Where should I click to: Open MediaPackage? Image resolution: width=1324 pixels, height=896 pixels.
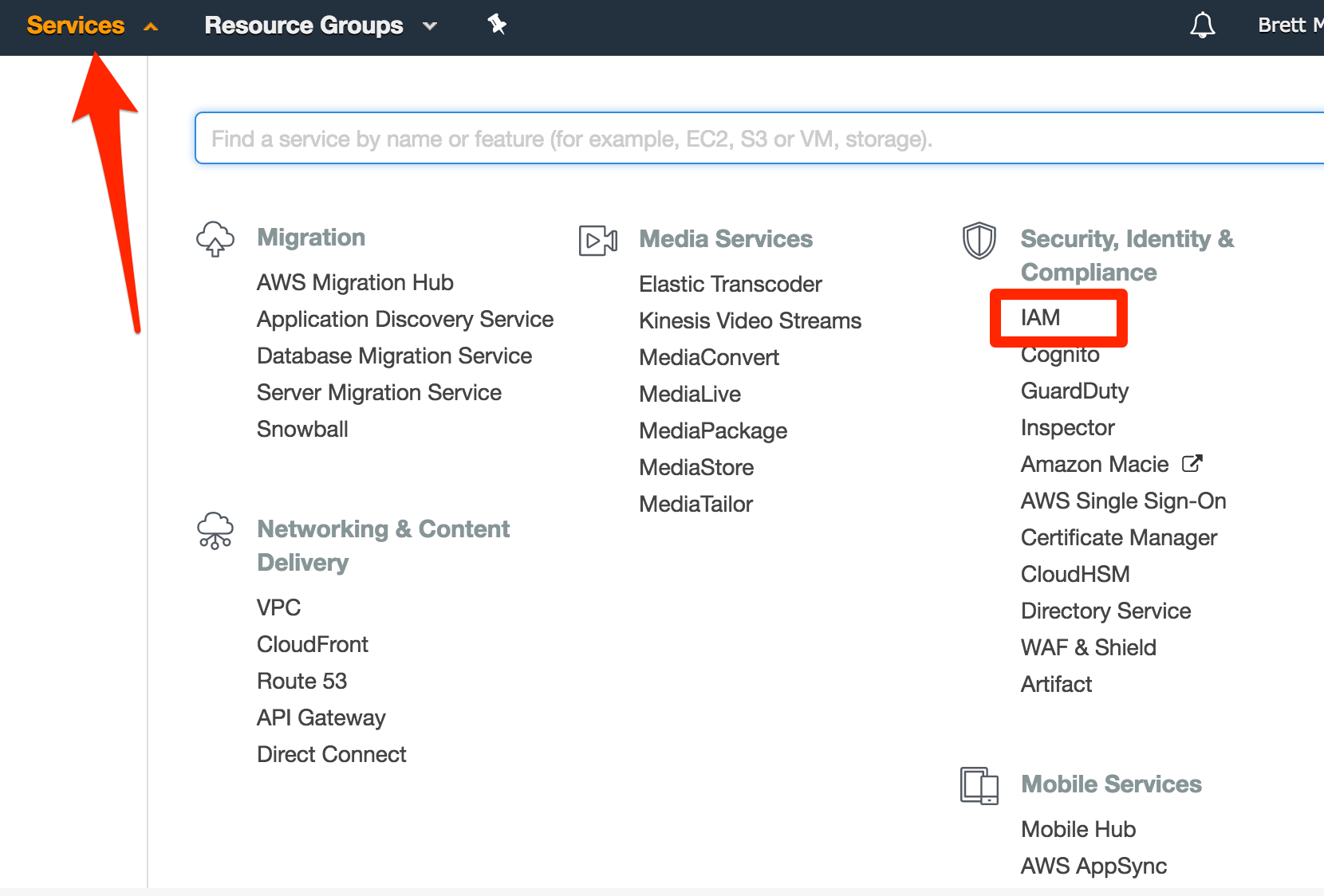pos(713,430)
